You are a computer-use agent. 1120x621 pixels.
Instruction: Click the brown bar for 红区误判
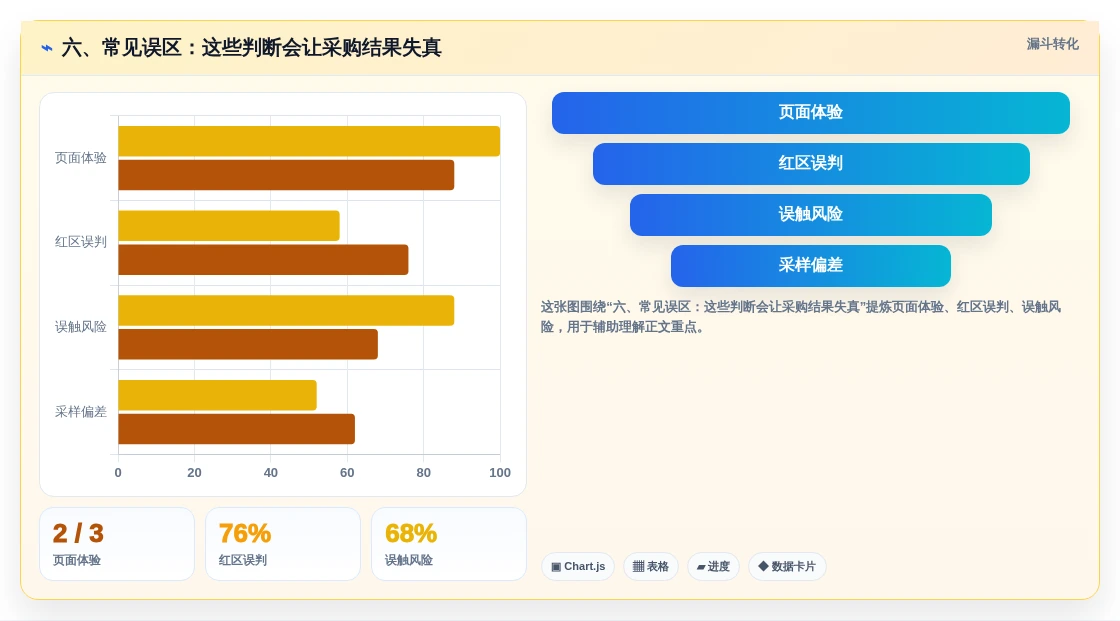click(264, 259)
